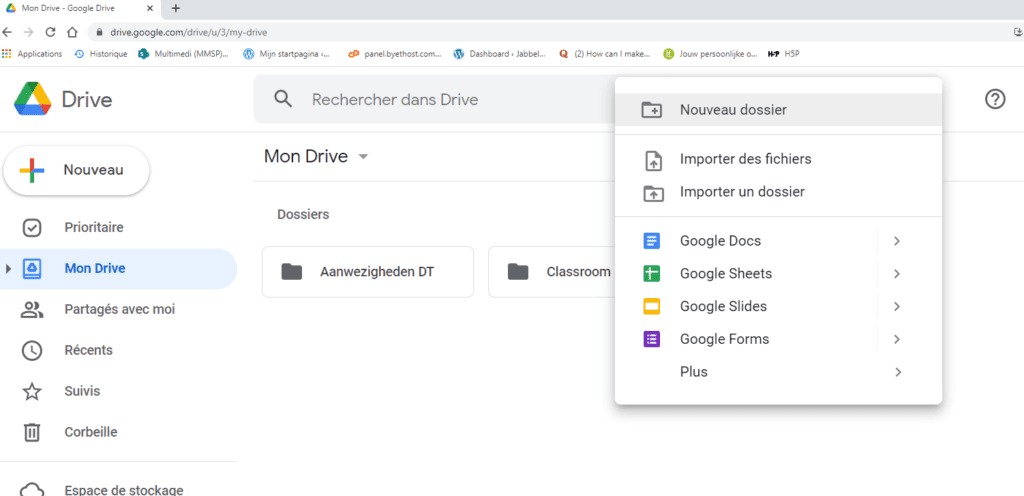Click the Importer un dossier folder upload icon

click(654, 193)
